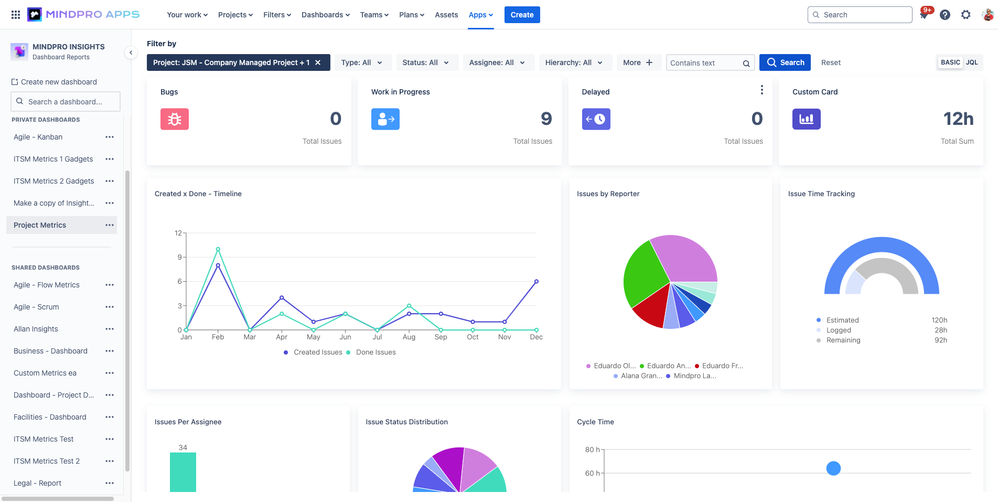Expand the Dashboards dropdown menu

coord(325,15)
